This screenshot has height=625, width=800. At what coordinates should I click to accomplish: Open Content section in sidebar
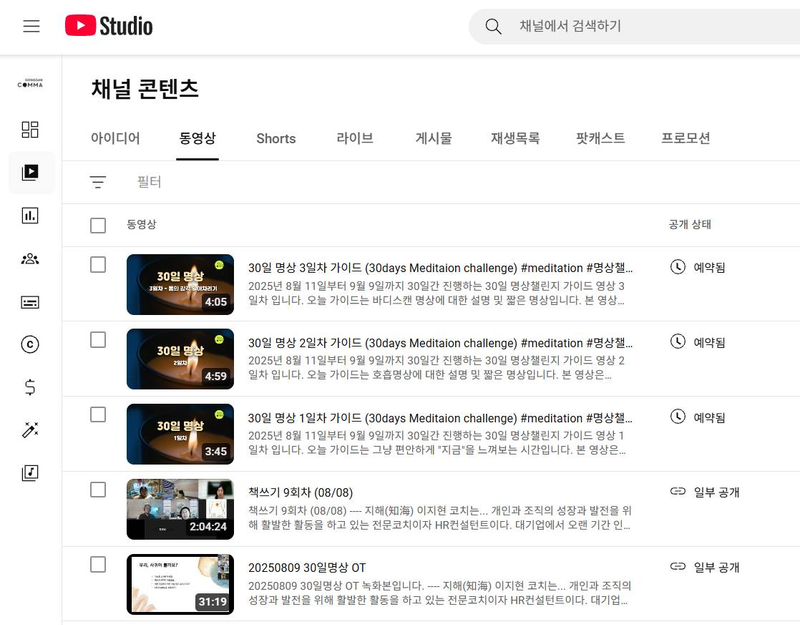tap(30, 172)
